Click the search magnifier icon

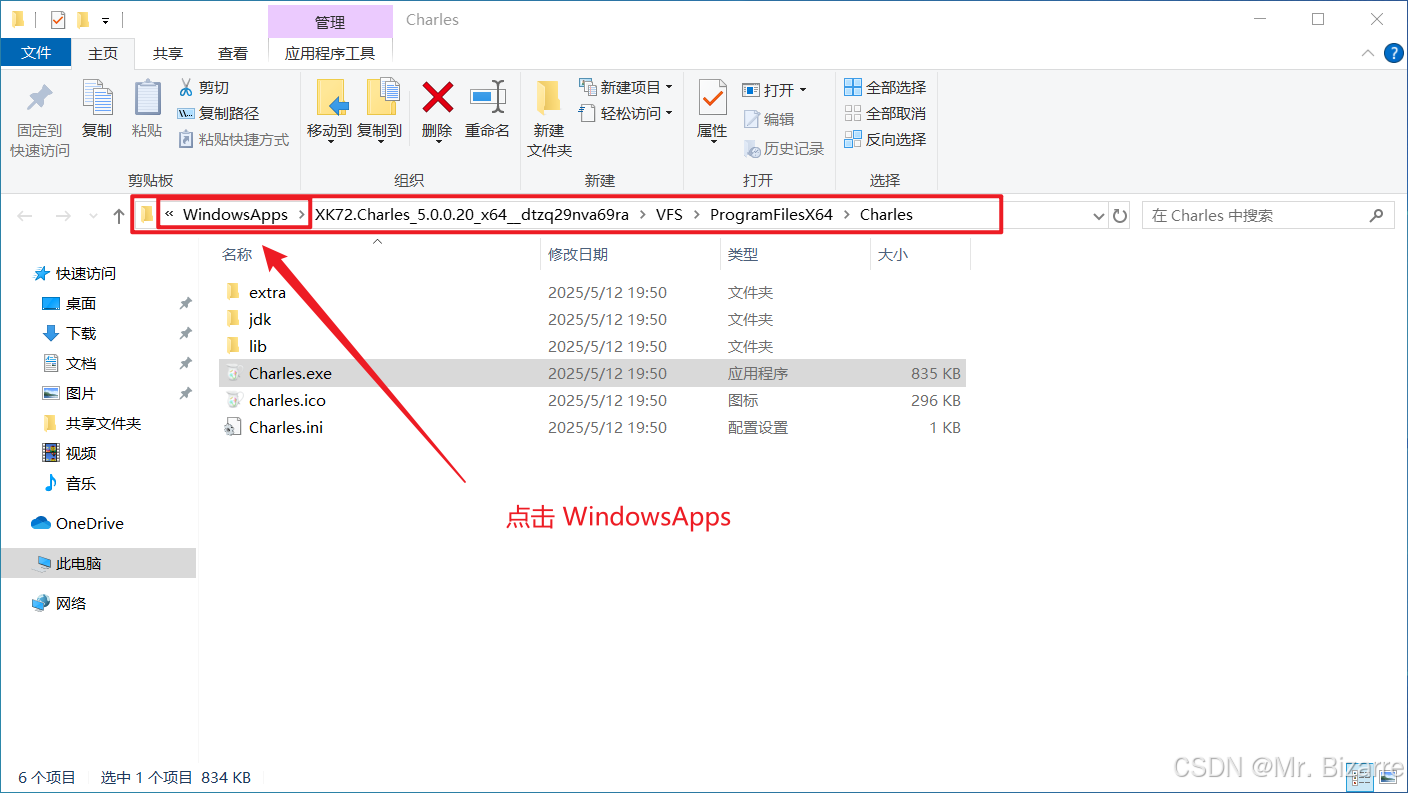1376,215
